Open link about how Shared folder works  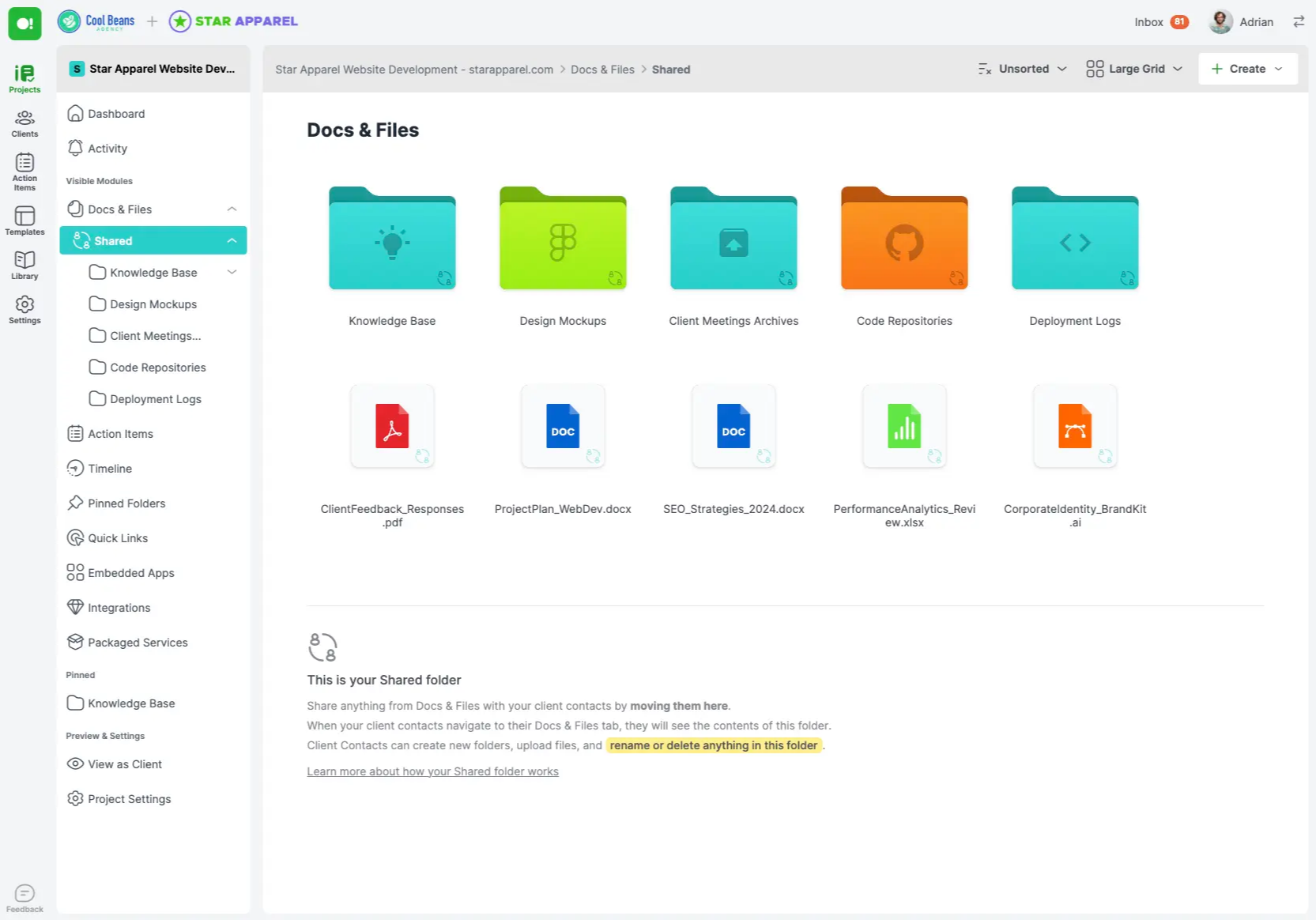(x=432, y=771)
